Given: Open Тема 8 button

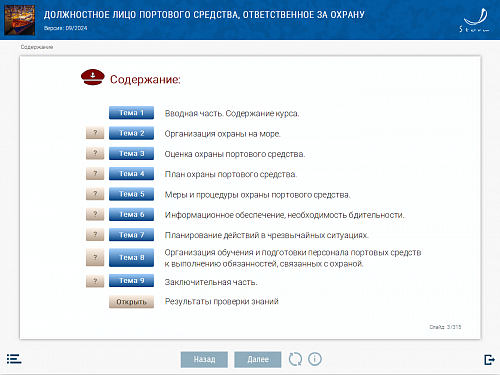Looking at the screenshot, I should pyautogui.click(x=131, y=257).
